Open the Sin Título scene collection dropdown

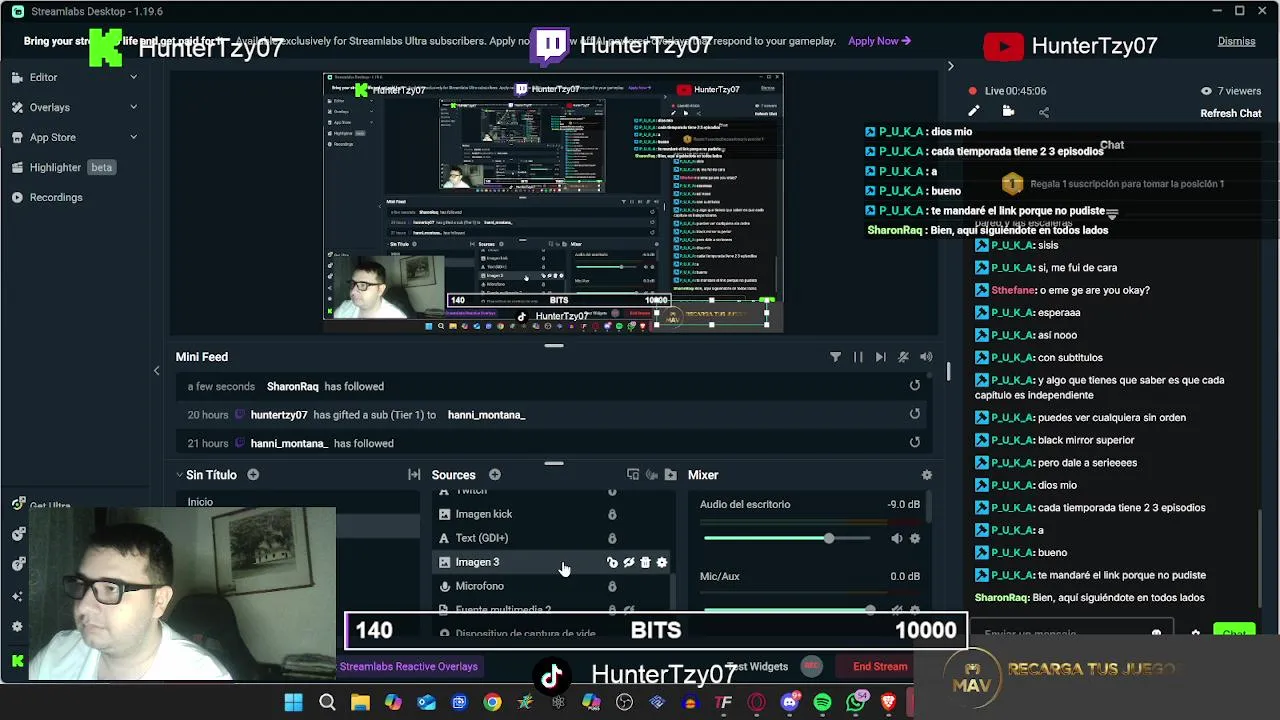click(x=207, y=475)
